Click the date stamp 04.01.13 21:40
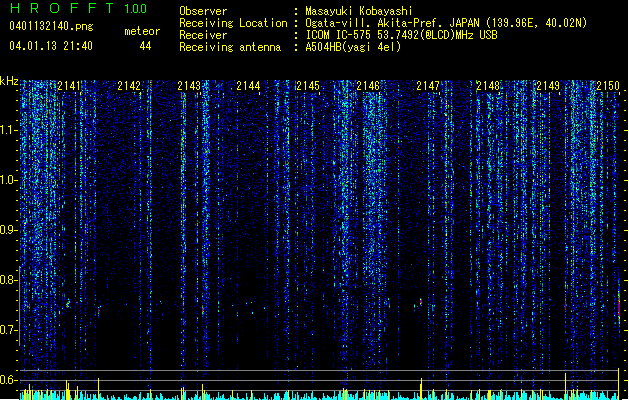This screenshot has height=400, width=629. click(51, 46)
